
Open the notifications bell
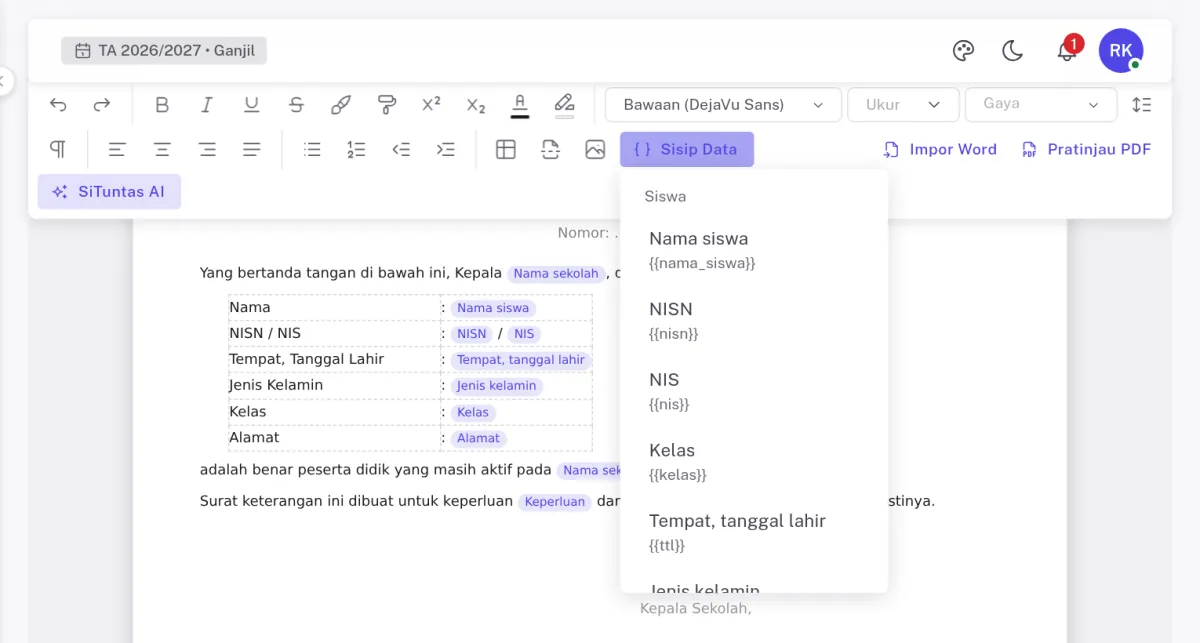(x=1066, y=51)
